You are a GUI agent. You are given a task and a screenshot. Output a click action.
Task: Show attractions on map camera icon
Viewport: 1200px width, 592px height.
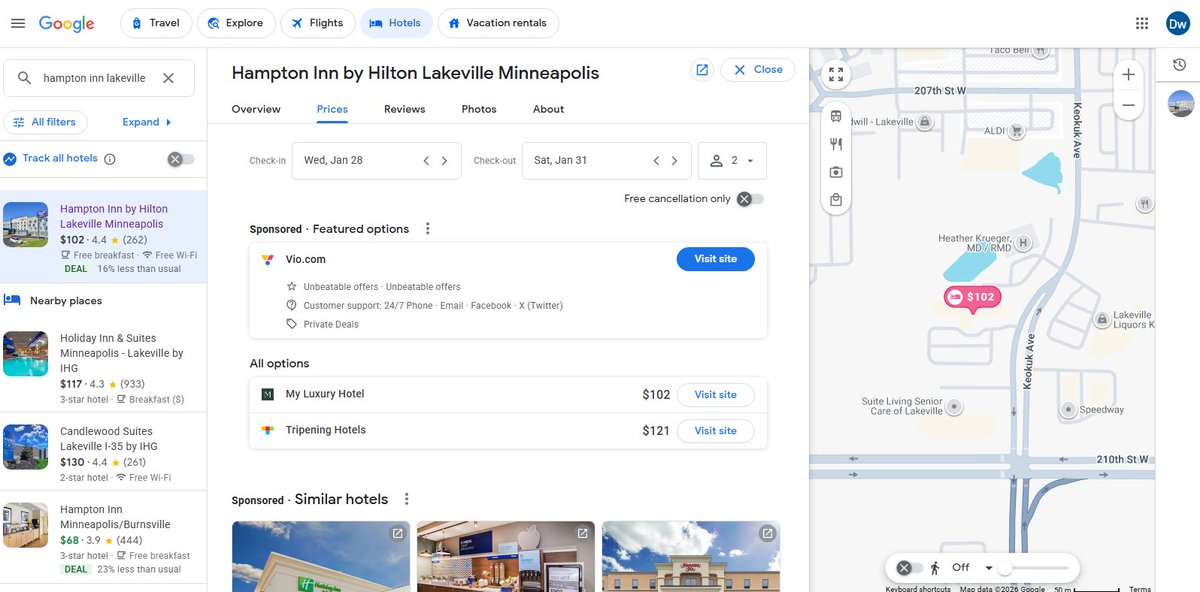point(836,172)
